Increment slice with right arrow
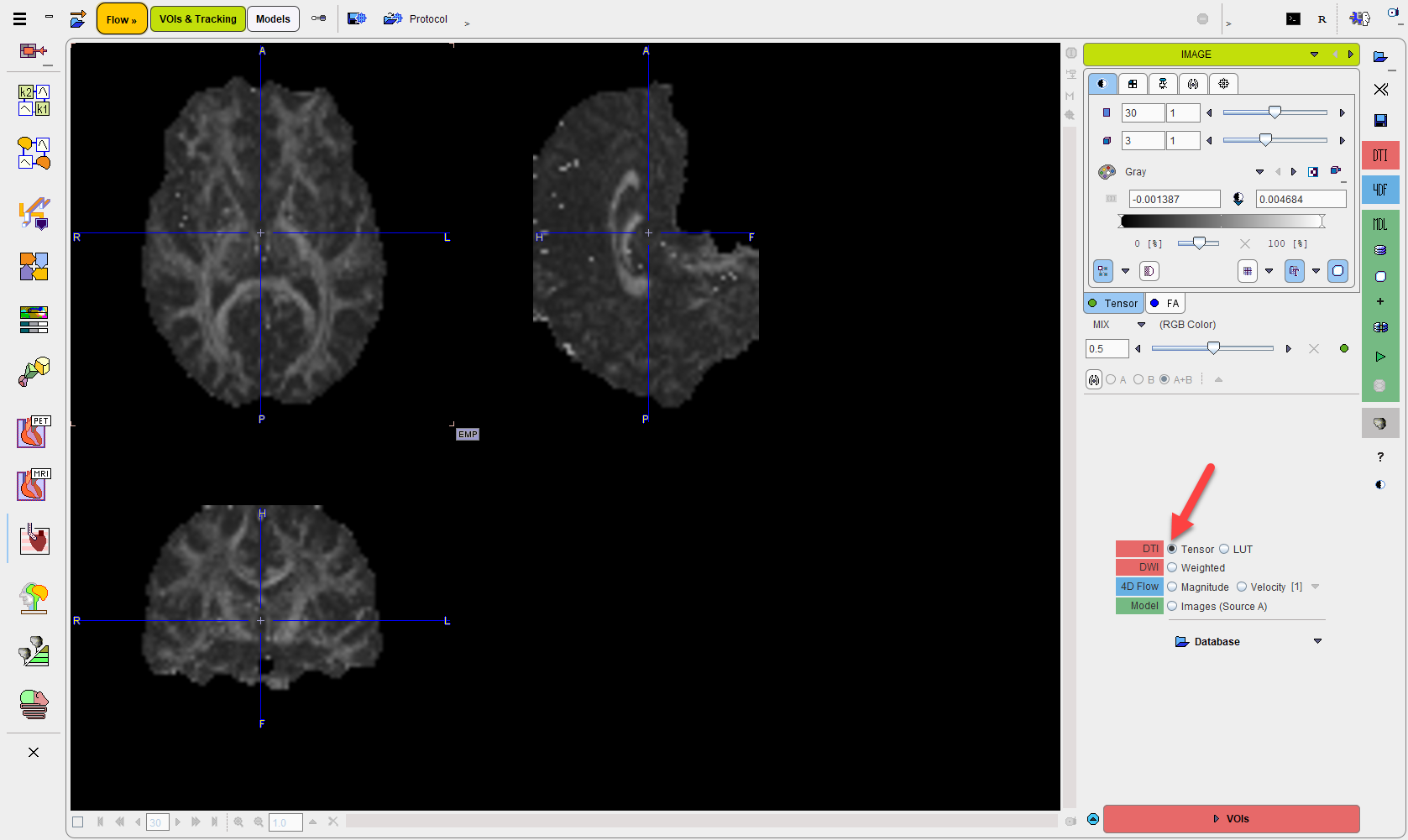The height and width of the screenshot is (840, 1408). [x=1342, y=113]
